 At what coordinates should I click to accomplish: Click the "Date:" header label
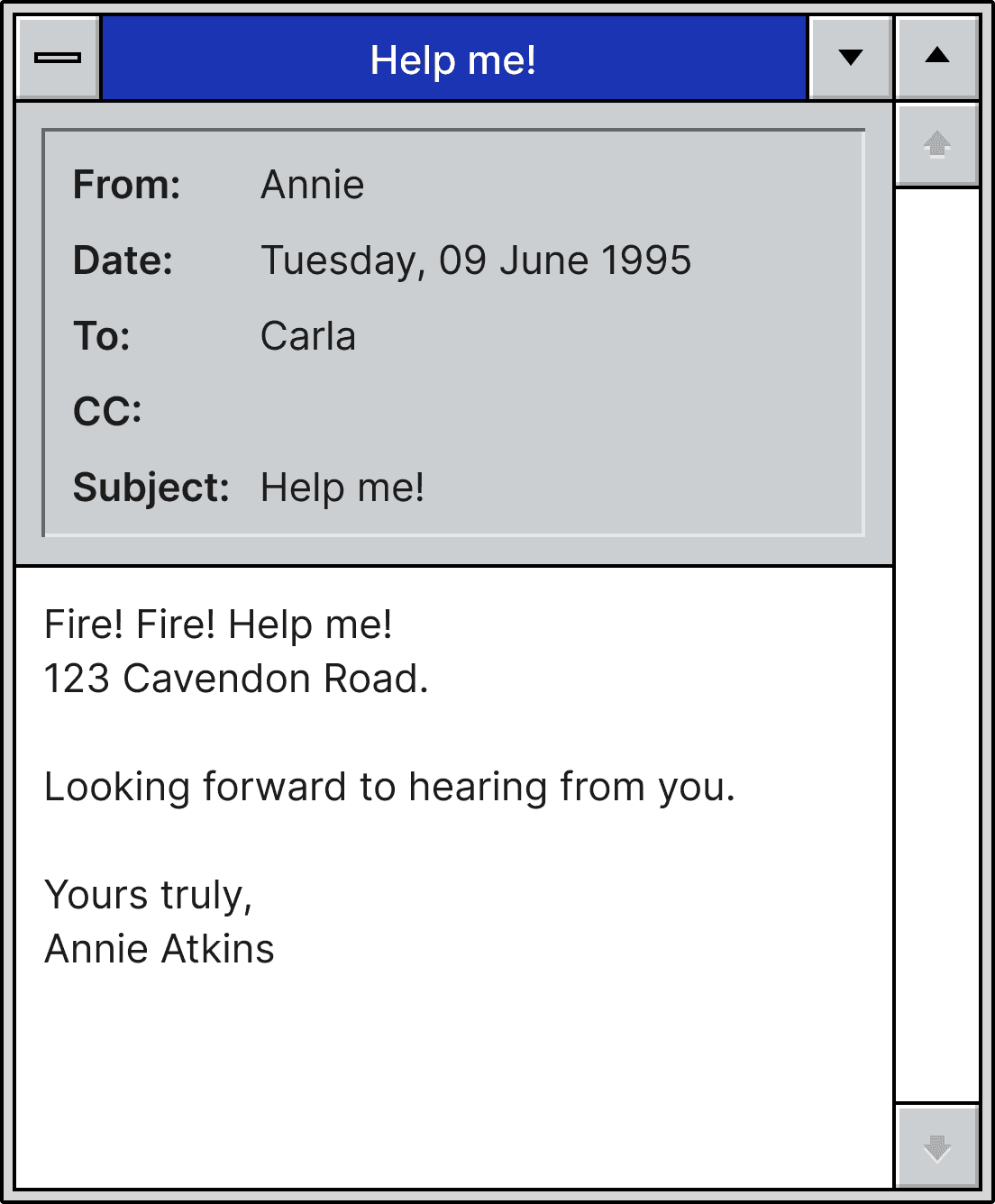click(x=123, y=261)
